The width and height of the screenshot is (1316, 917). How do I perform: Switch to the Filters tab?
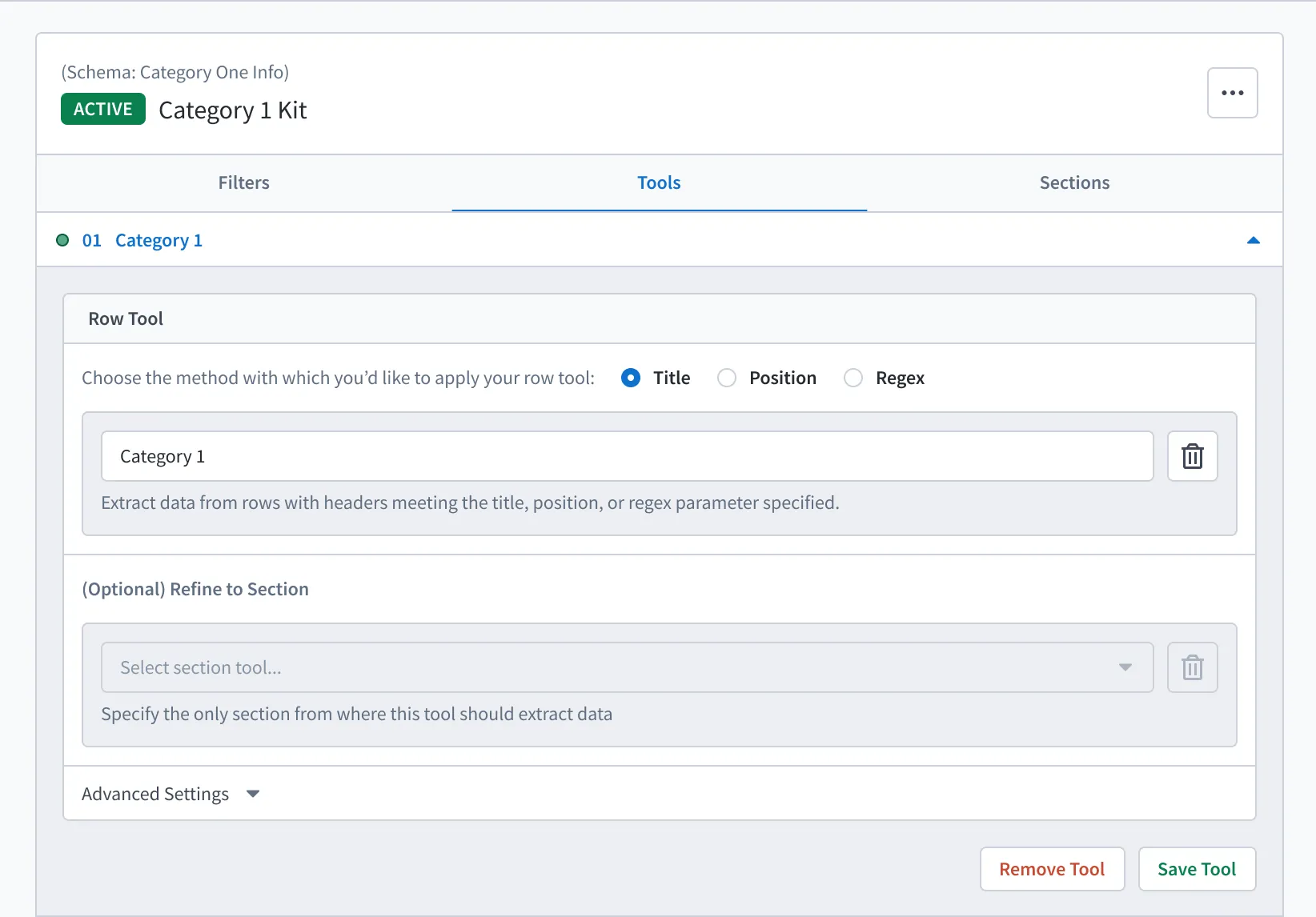(x=244, y=182)
